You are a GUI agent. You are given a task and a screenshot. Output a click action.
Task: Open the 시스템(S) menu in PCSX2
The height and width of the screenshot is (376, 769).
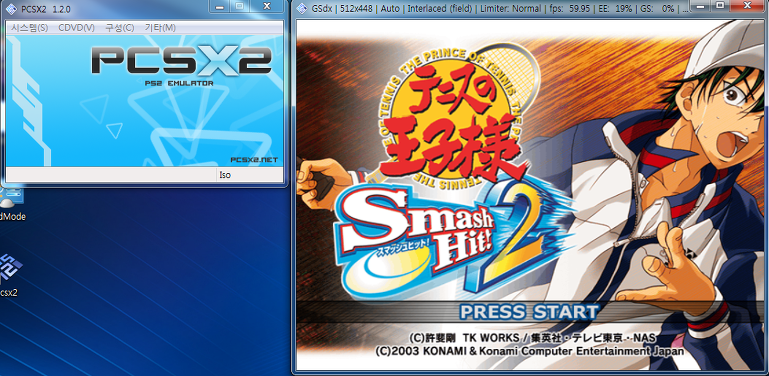pos(29,28)
